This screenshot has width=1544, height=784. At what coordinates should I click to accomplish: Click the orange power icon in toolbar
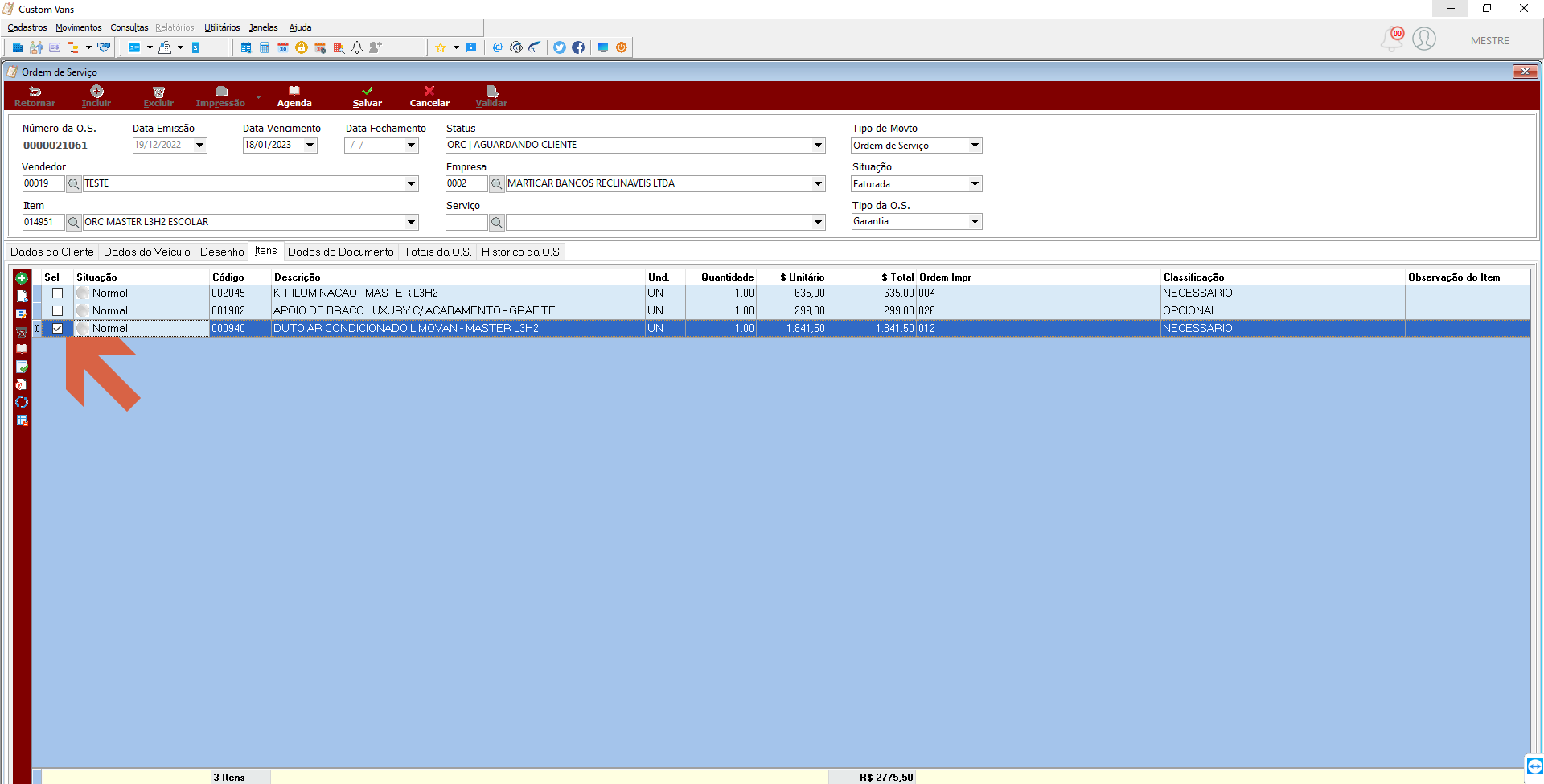[x=622, y=47]
